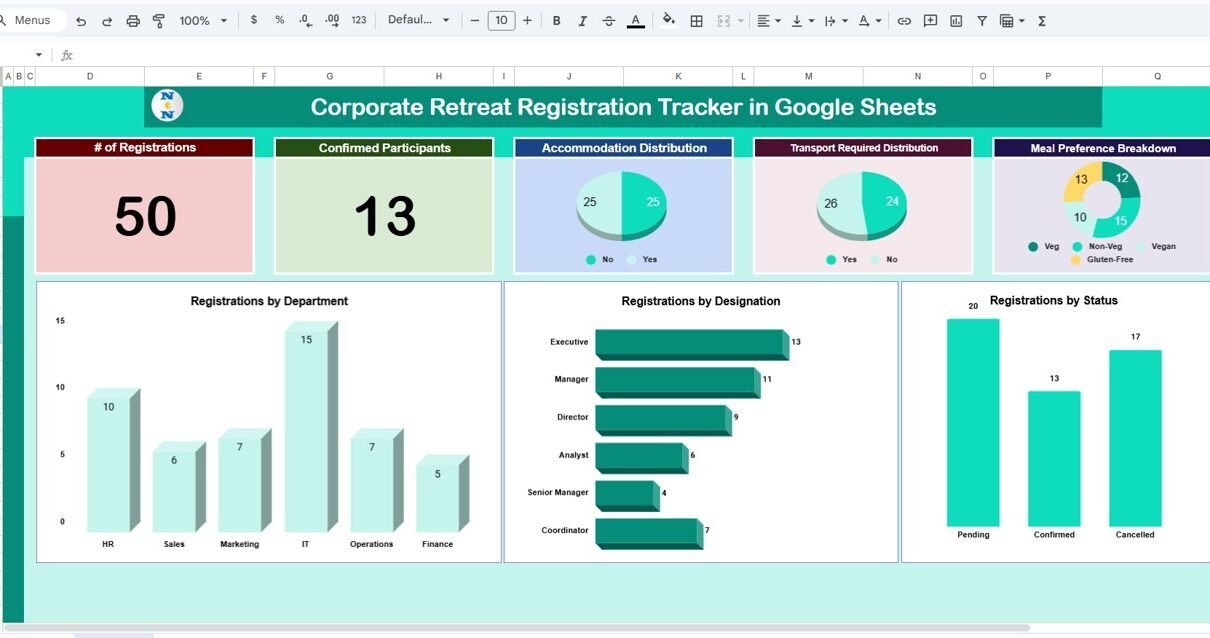Click Format as currency button
This screenshot has height=638, width=1210.
[254, 21]
